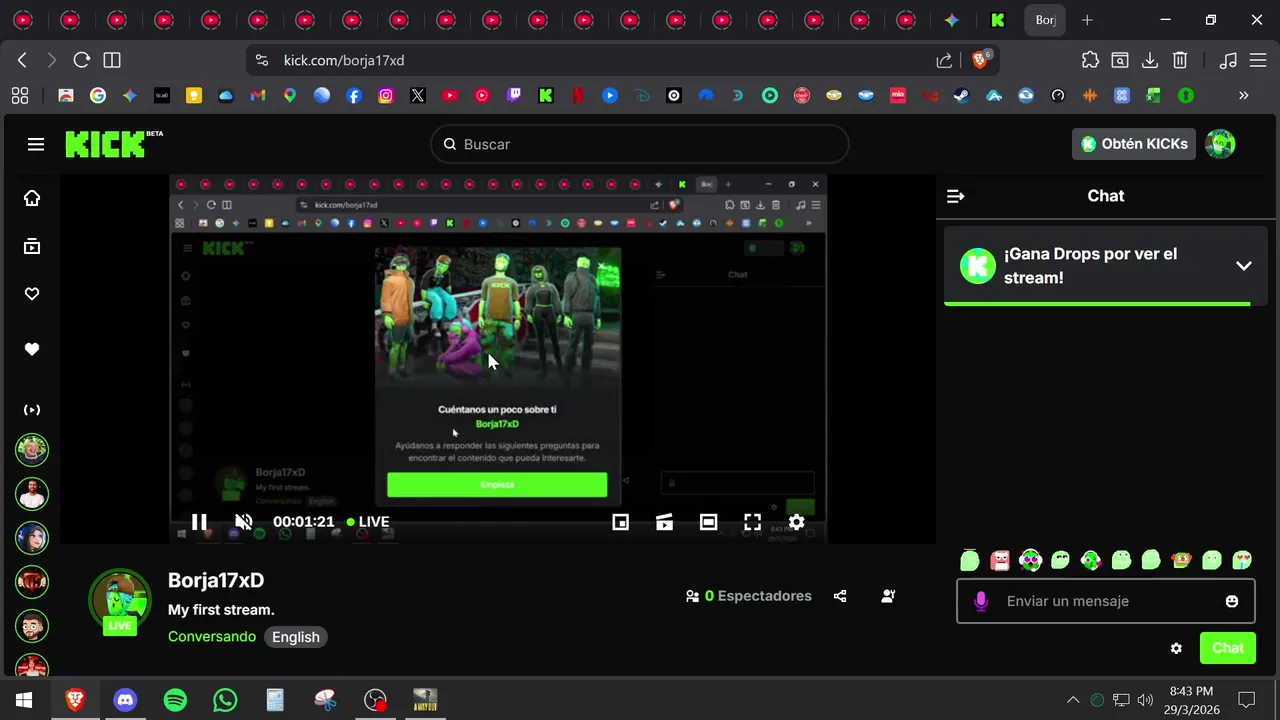Click the clip icon in the player
Screen dimensions: 1280x720
(664, 522)
